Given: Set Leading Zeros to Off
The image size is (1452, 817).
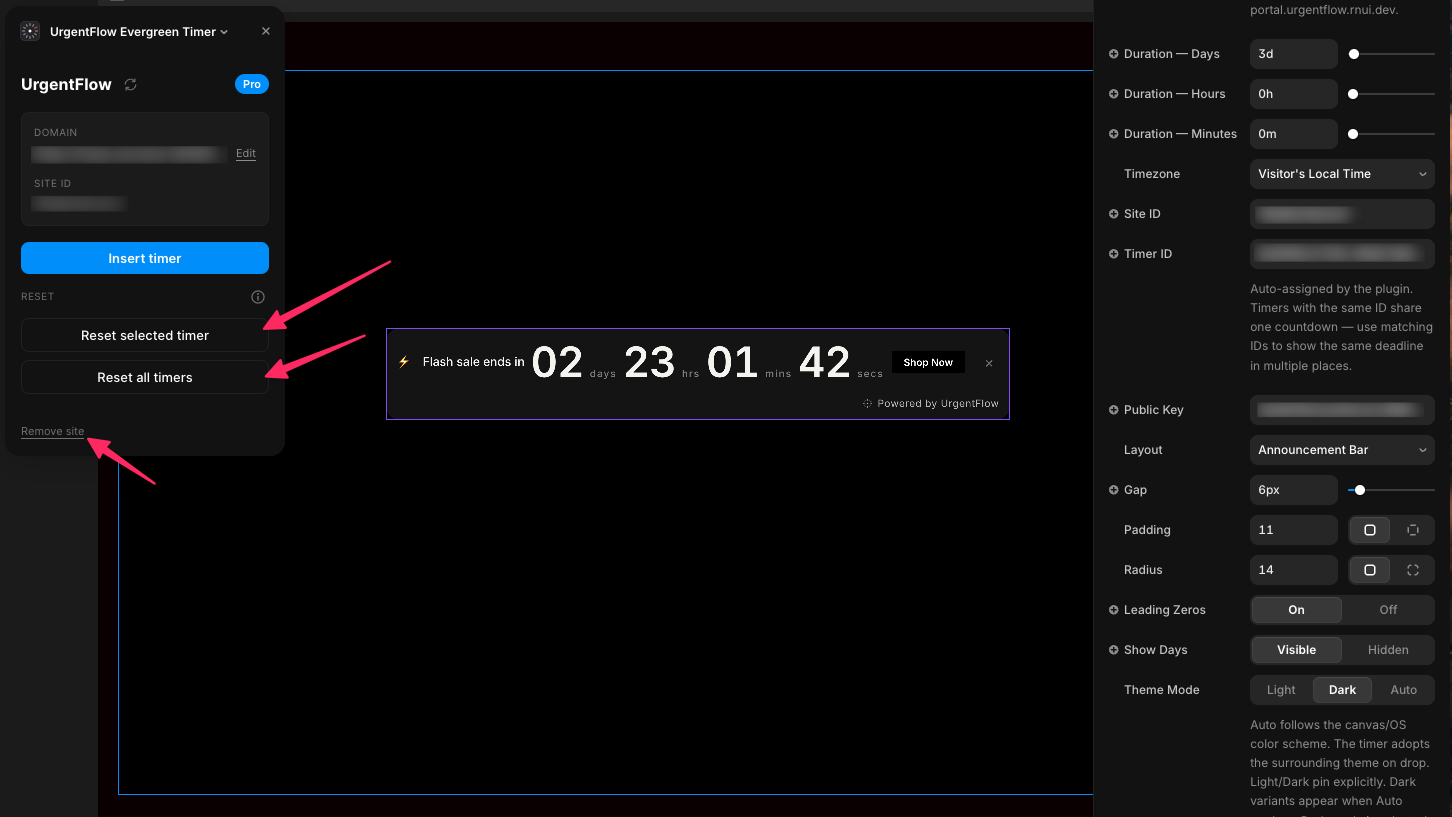Looking at the screenshot, I should click(x=1388, y=610).
